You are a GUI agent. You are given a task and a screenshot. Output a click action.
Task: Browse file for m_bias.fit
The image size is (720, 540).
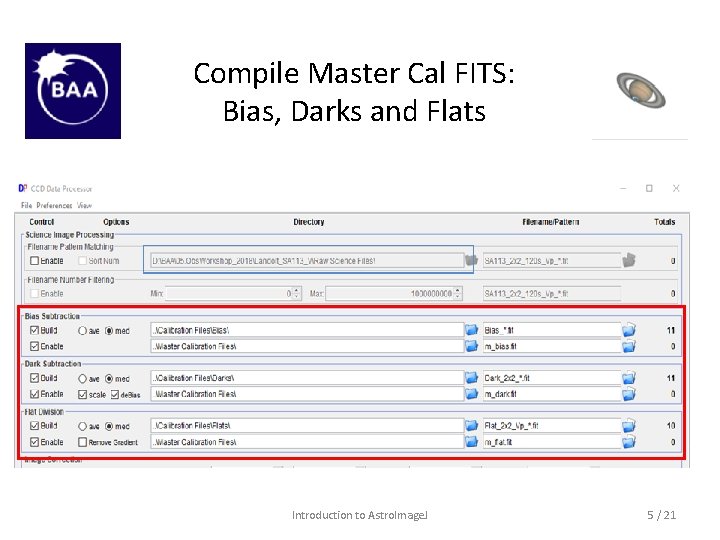pyautogui.click(x=629, y=346)
